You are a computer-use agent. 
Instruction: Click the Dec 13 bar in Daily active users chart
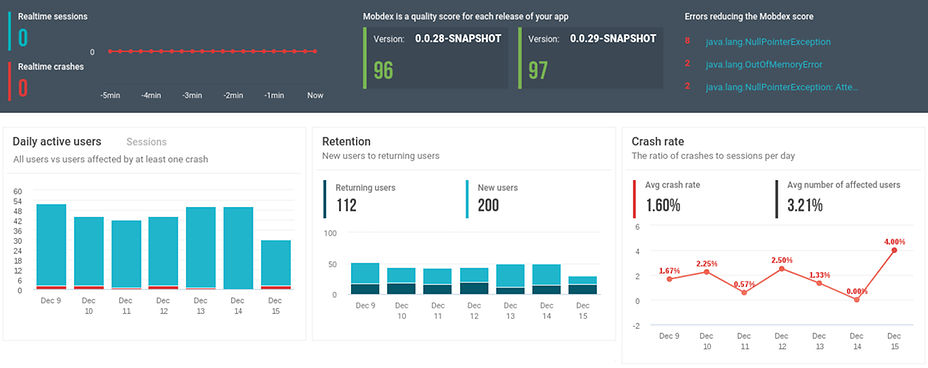[201, 248]
